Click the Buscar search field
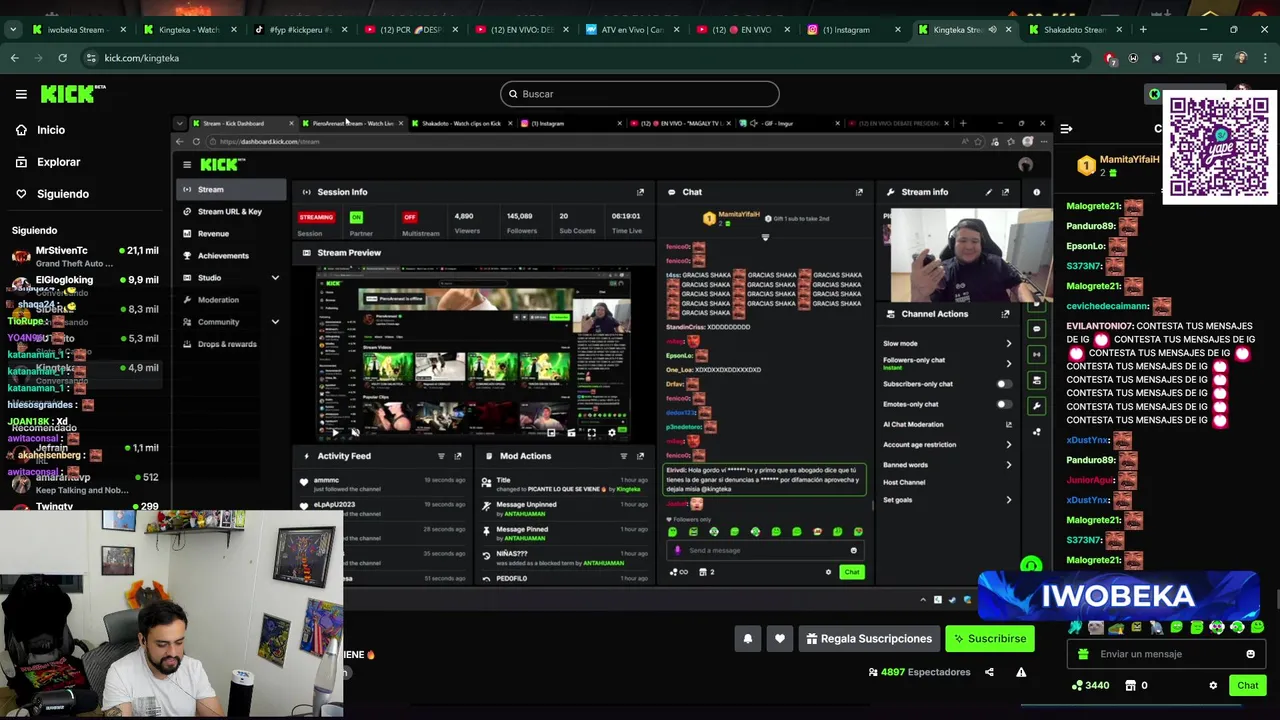 coord(640,94)
